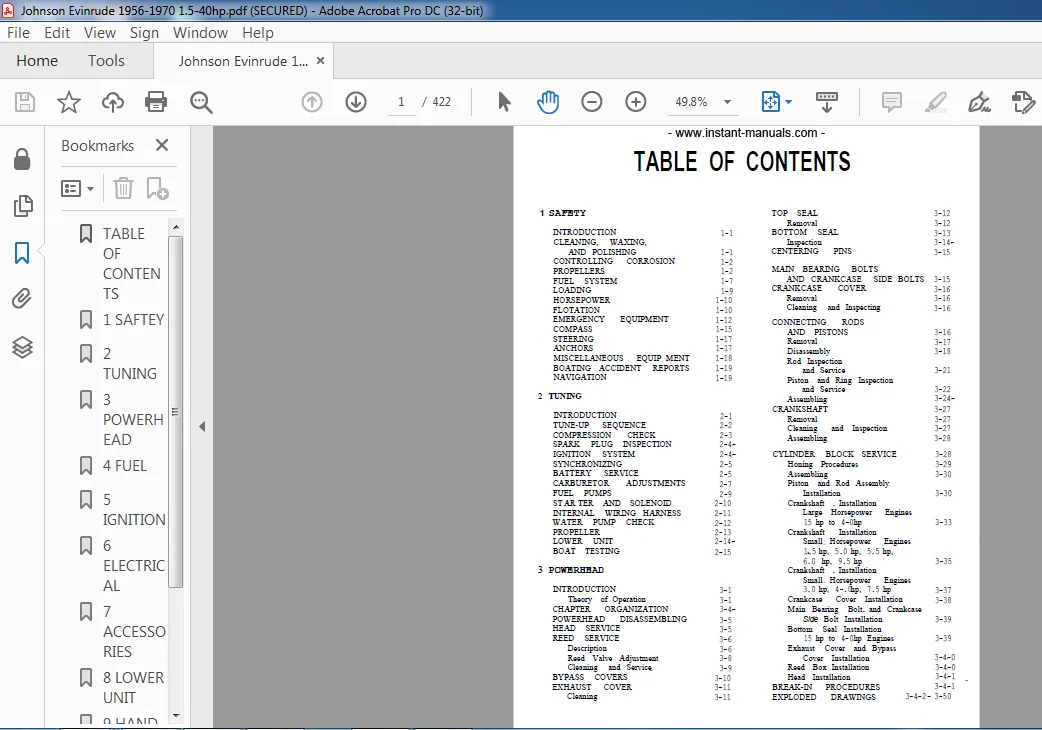
Task: Click the scrolling mode keyboard icon
Action: click(x=827, y=102)
